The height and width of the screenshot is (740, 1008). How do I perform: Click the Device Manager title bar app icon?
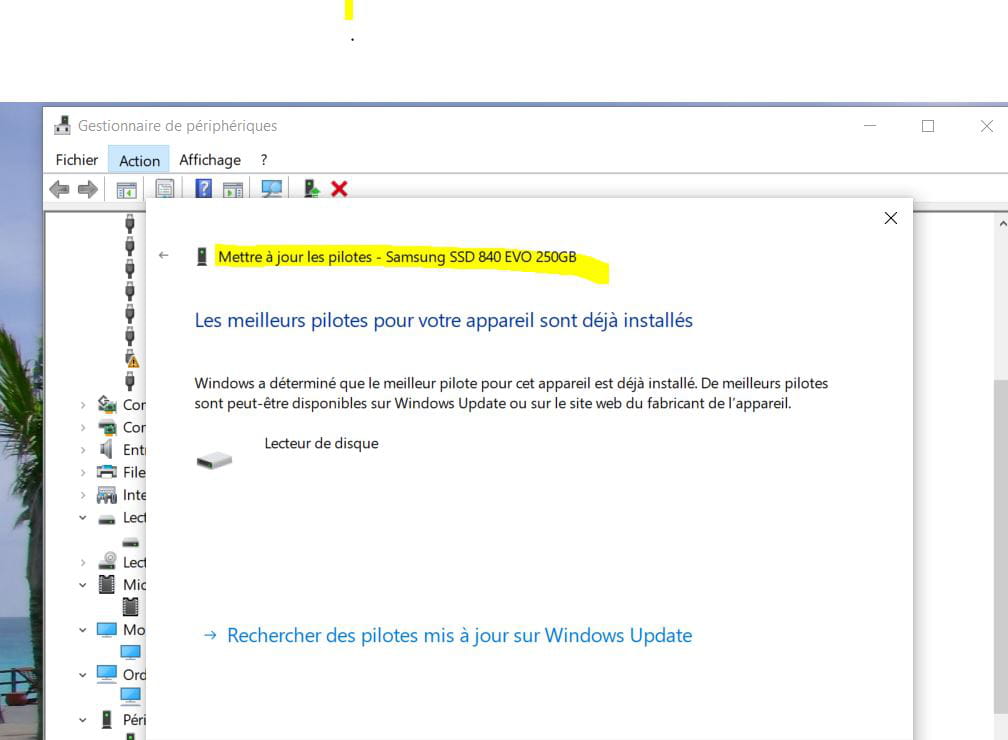(x=62, y=125)
